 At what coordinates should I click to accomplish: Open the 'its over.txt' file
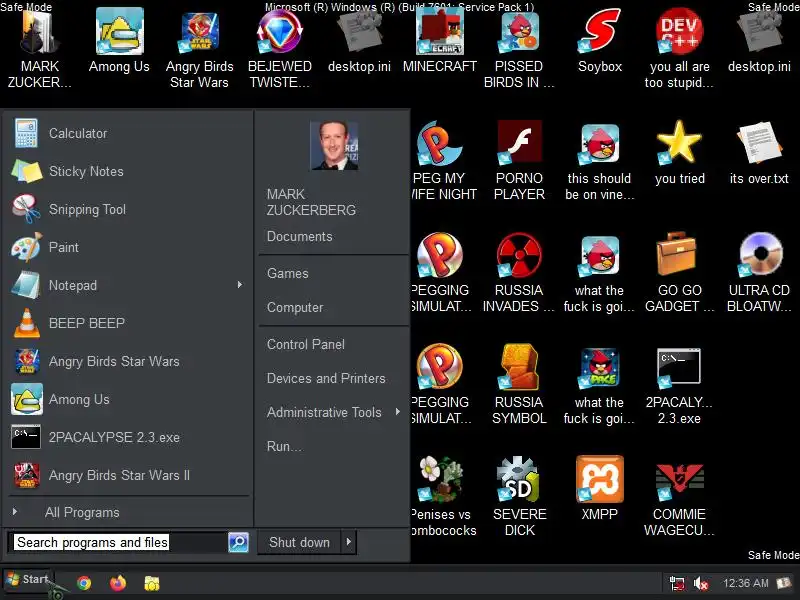click(x=759, y=153)
